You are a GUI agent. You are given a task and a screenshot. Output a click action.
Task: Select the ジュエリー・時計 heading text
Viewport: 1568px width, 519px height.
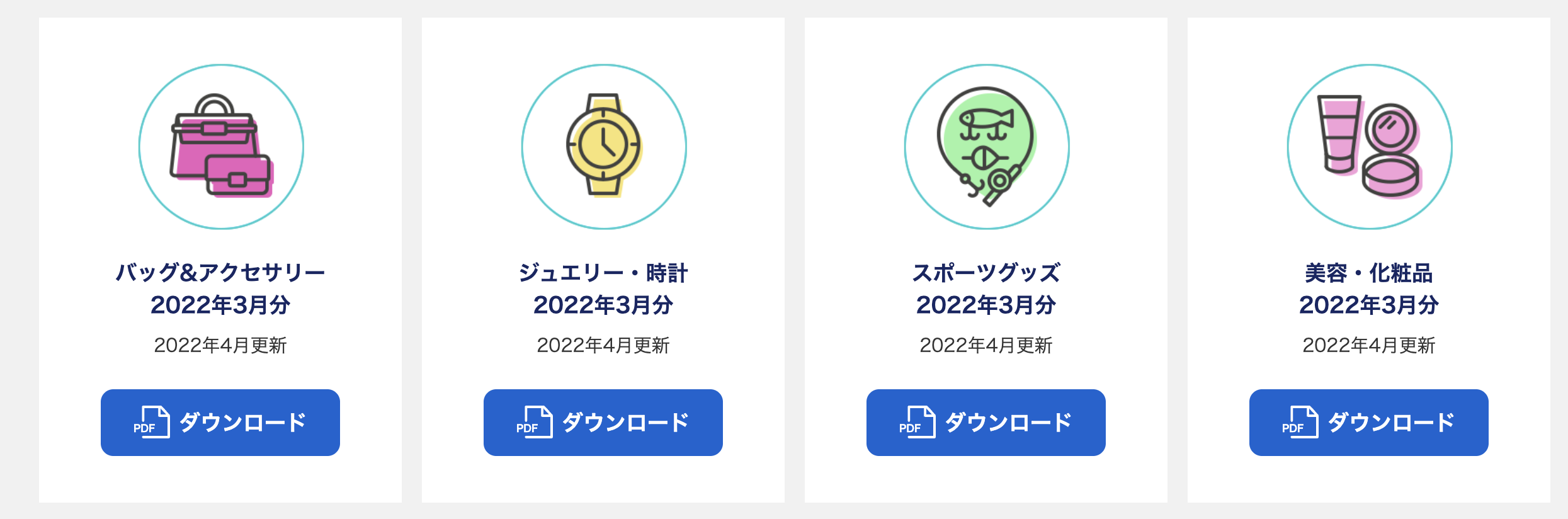pyautogui.click(x=603, y=273)
